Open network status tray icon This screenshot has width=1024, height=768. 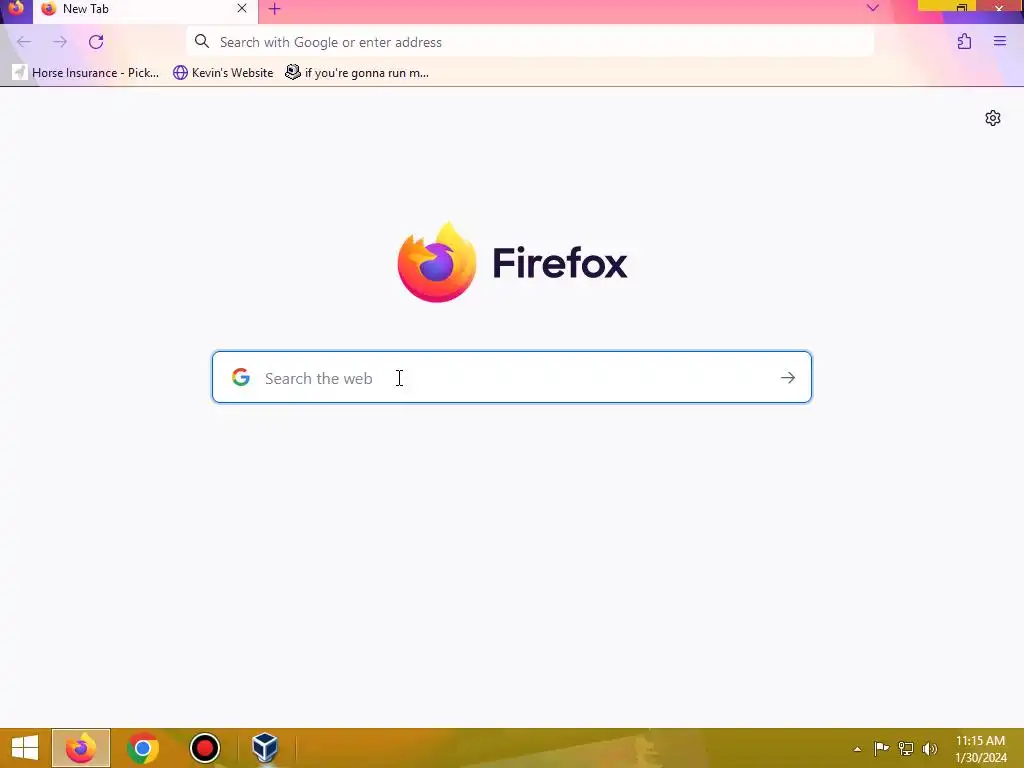pos(906,748)
